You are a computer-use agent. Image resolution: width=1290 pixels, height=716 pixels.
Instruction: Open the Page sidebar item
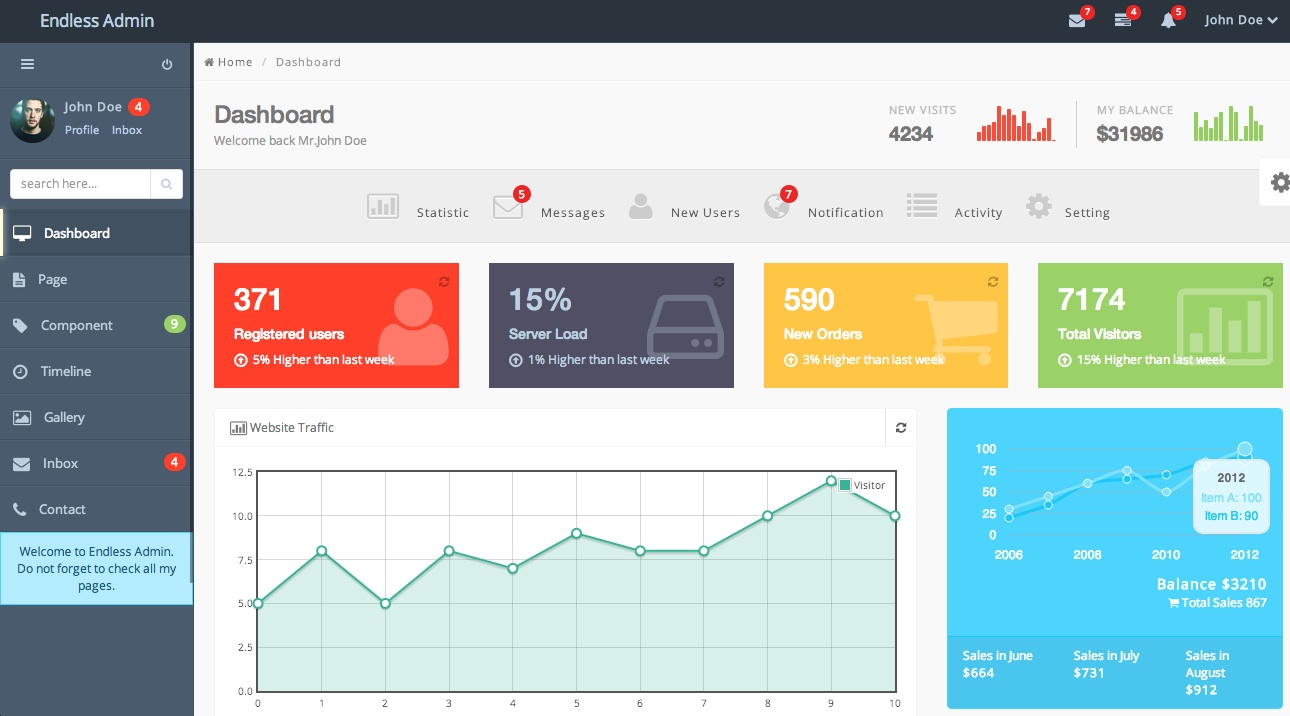pos(96,280)
